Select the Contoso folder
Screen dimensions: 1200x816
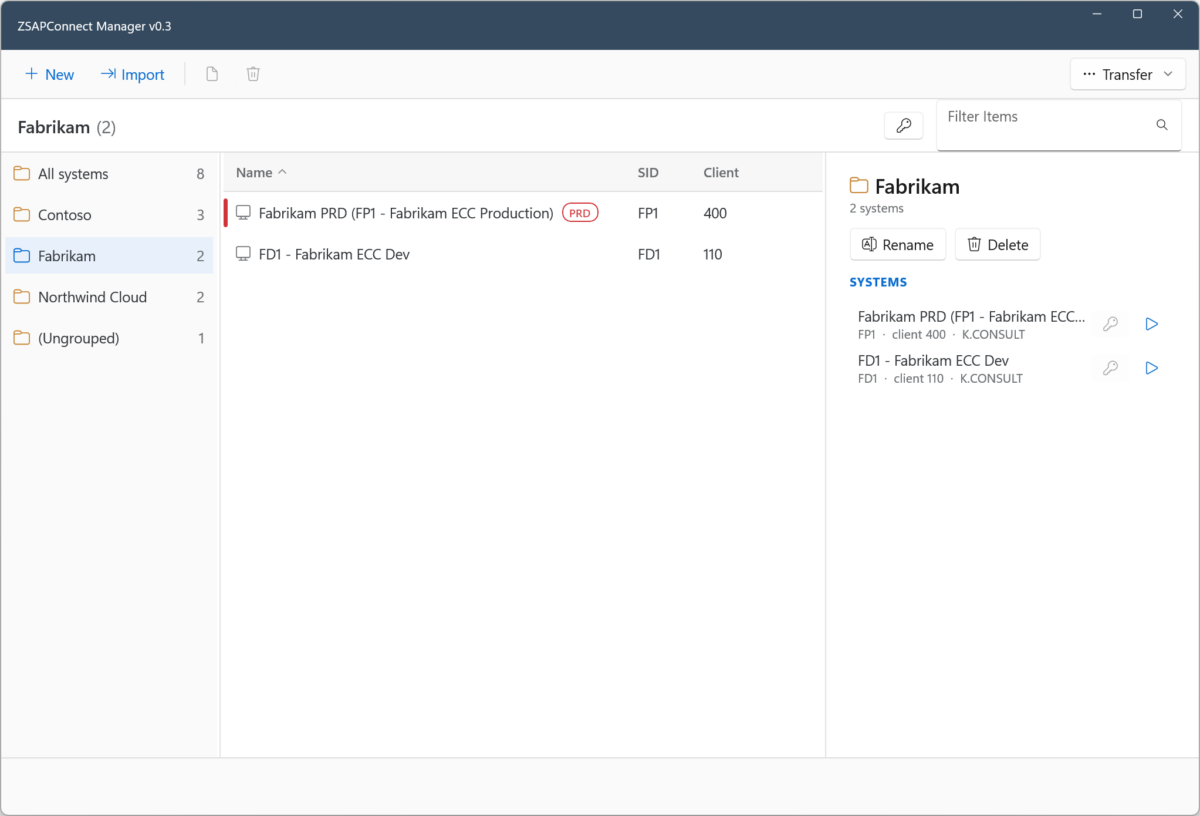click(109, 215)
